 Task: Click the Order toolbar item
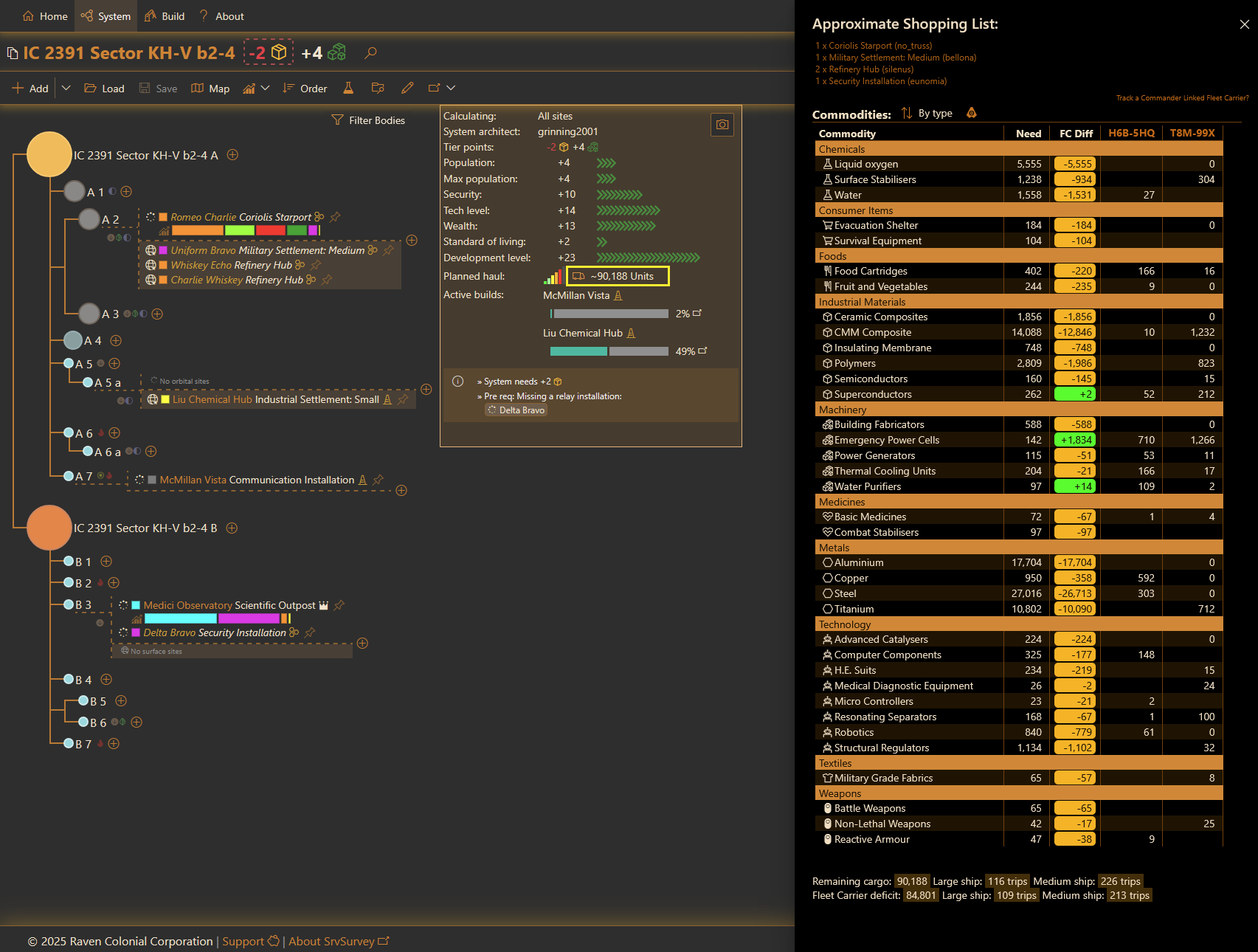(305, 88)
